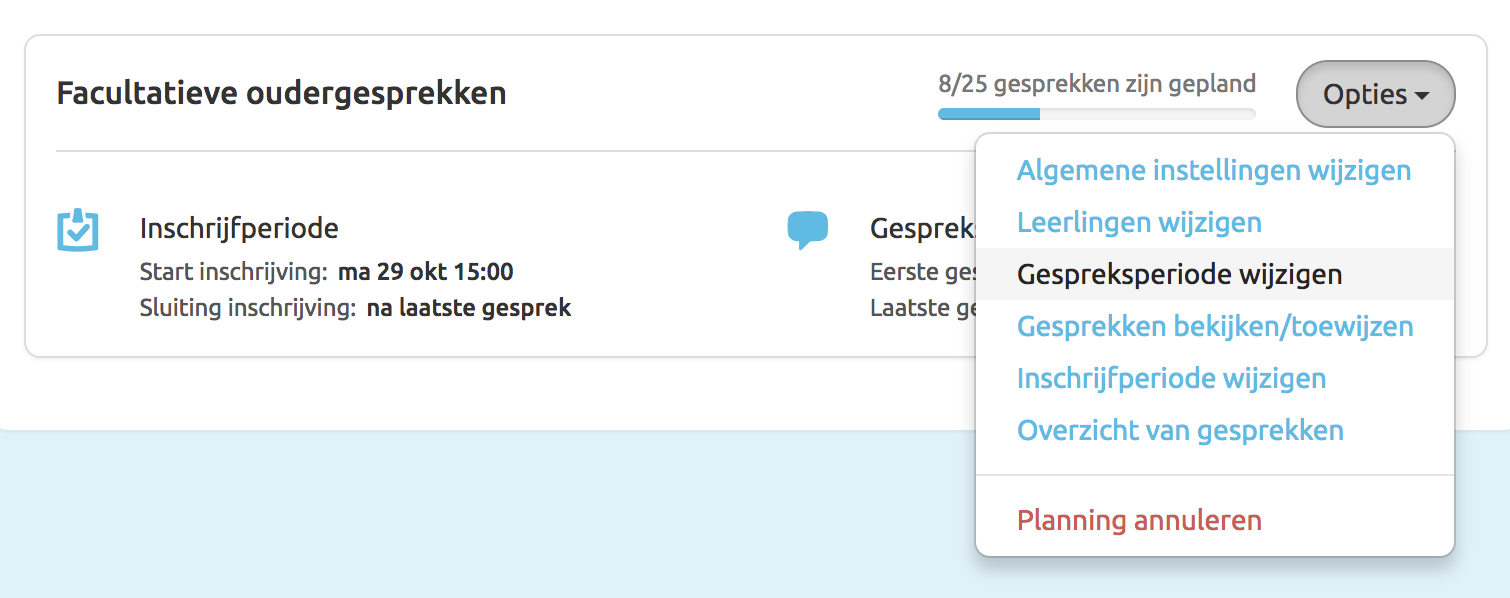Click the Start inschrijving label
Viewport: 1510px width, 598px height.
(233, 272)
